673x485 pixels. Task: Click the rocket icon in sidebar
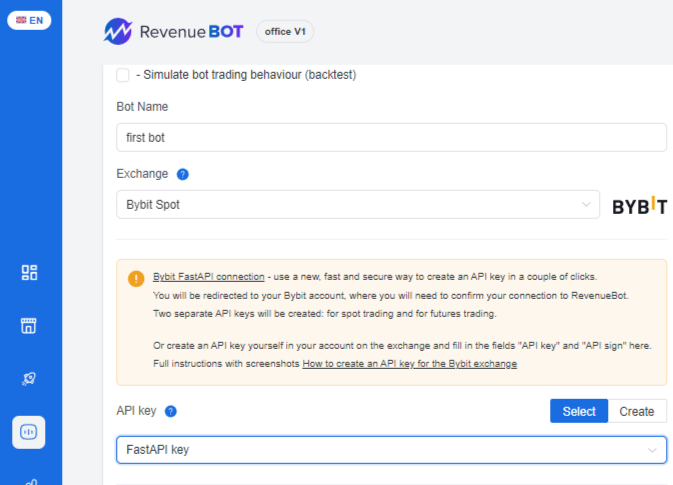point(29,379)
